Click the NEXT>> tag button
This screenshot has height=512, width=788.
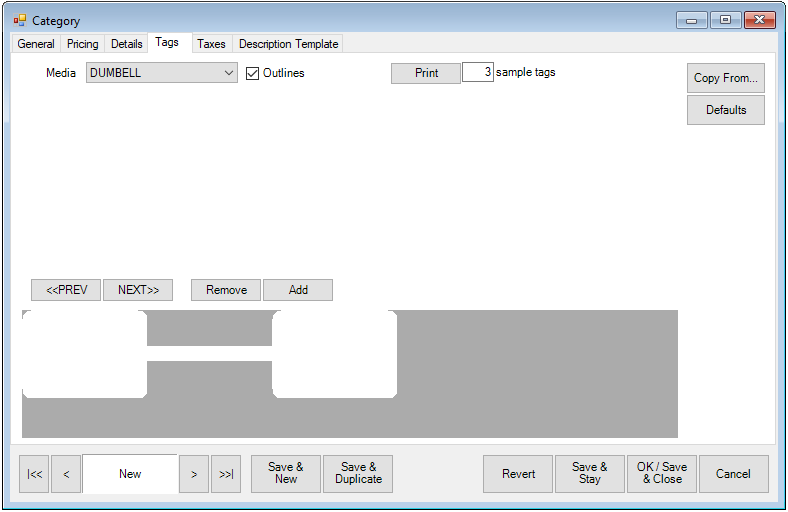pyautogui.click(x=138, y=290)
